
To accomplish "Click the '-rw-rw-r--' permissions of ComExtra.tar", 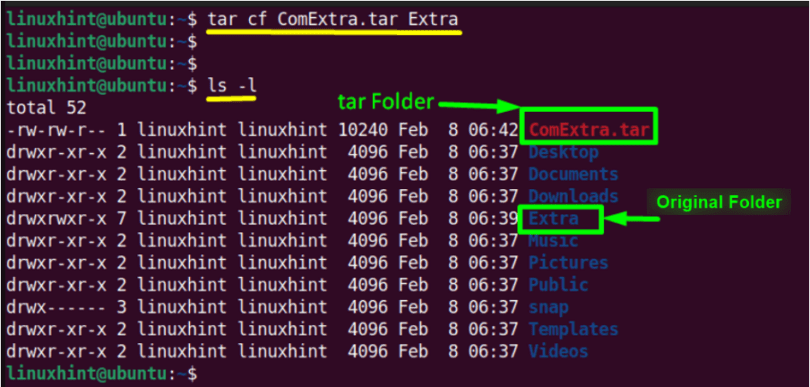I will point(56,130).
